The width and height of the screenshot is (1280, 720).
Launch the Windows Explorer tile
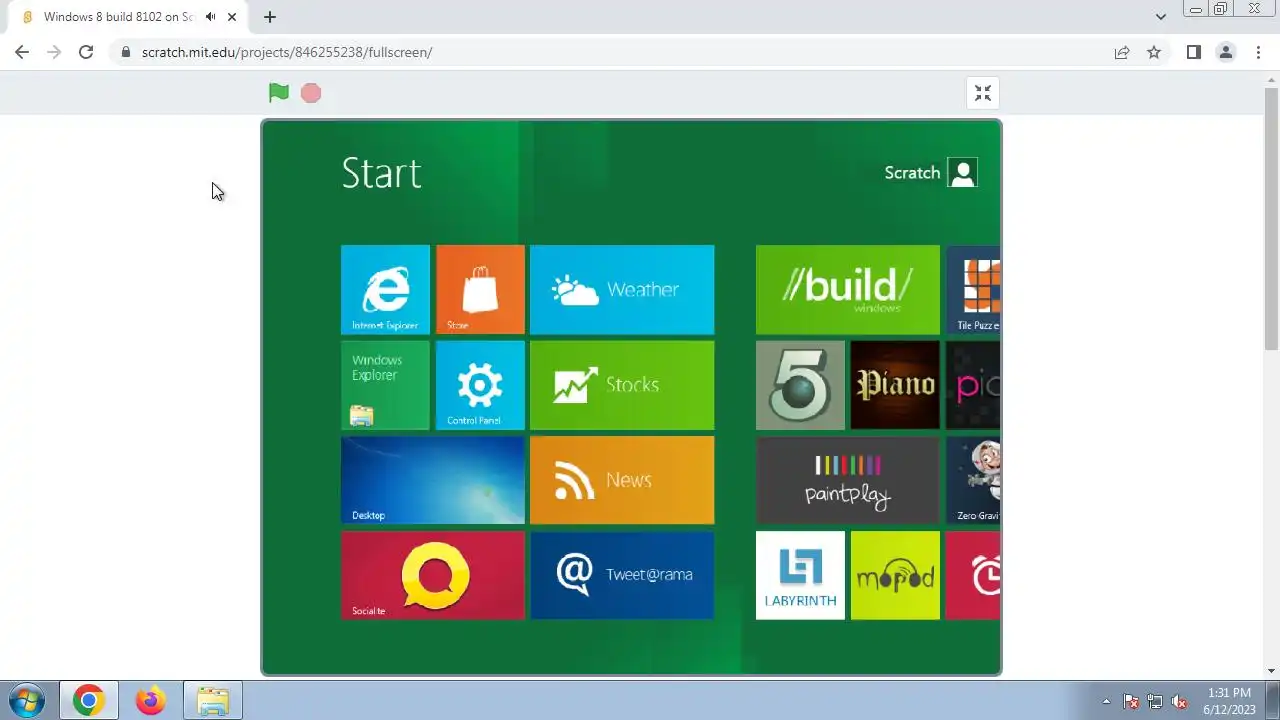(x=385, y=385)
